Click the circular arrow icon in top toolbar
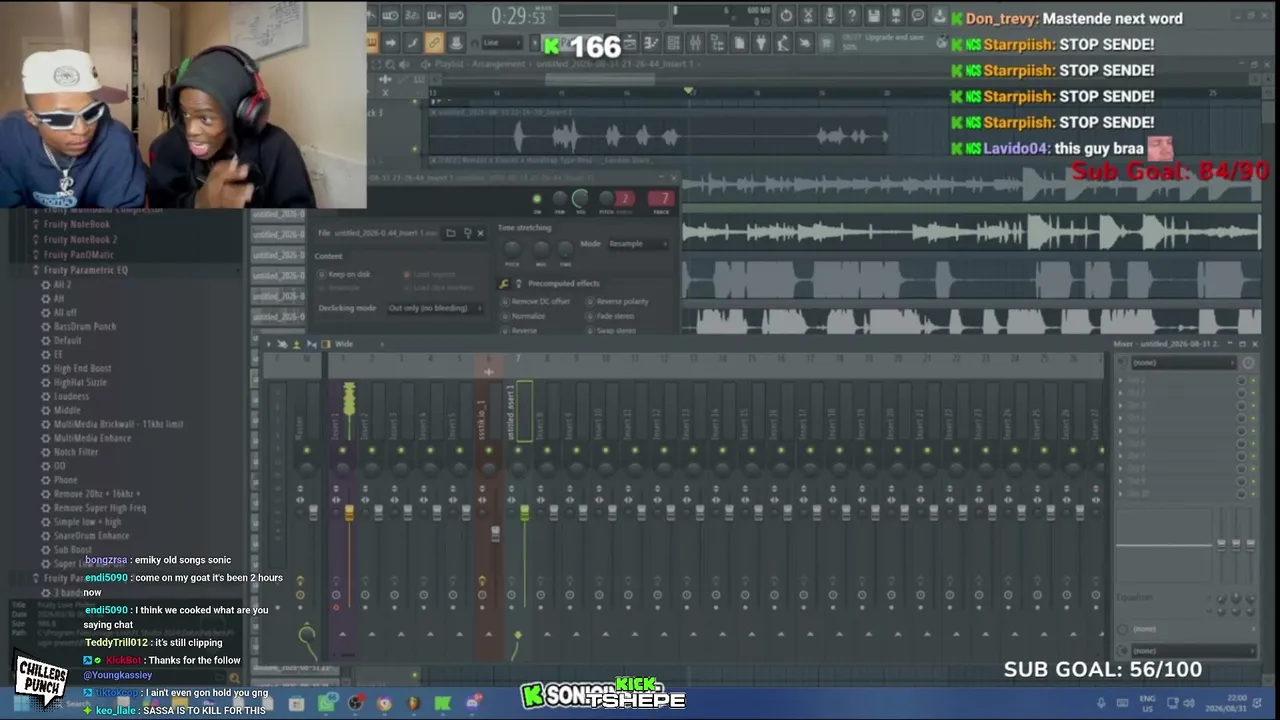 786,15
